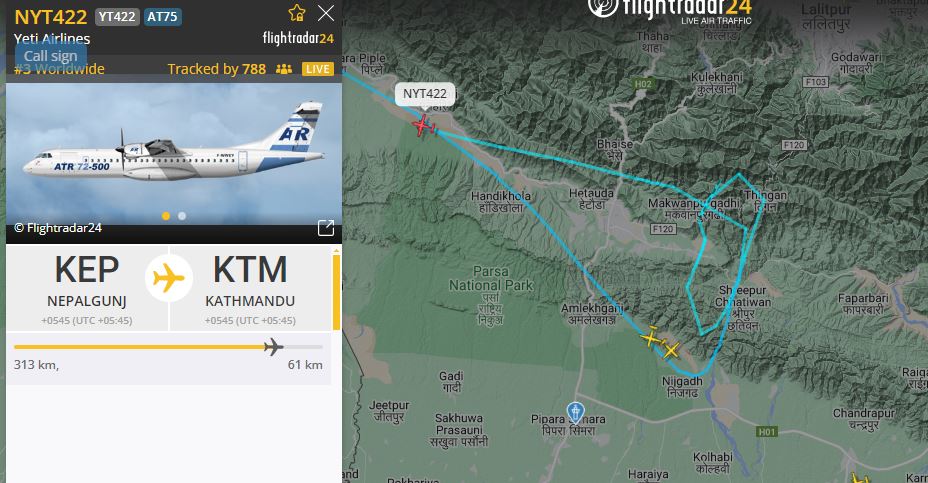Open aircraft photo in external link icon

tap(326, 228)
